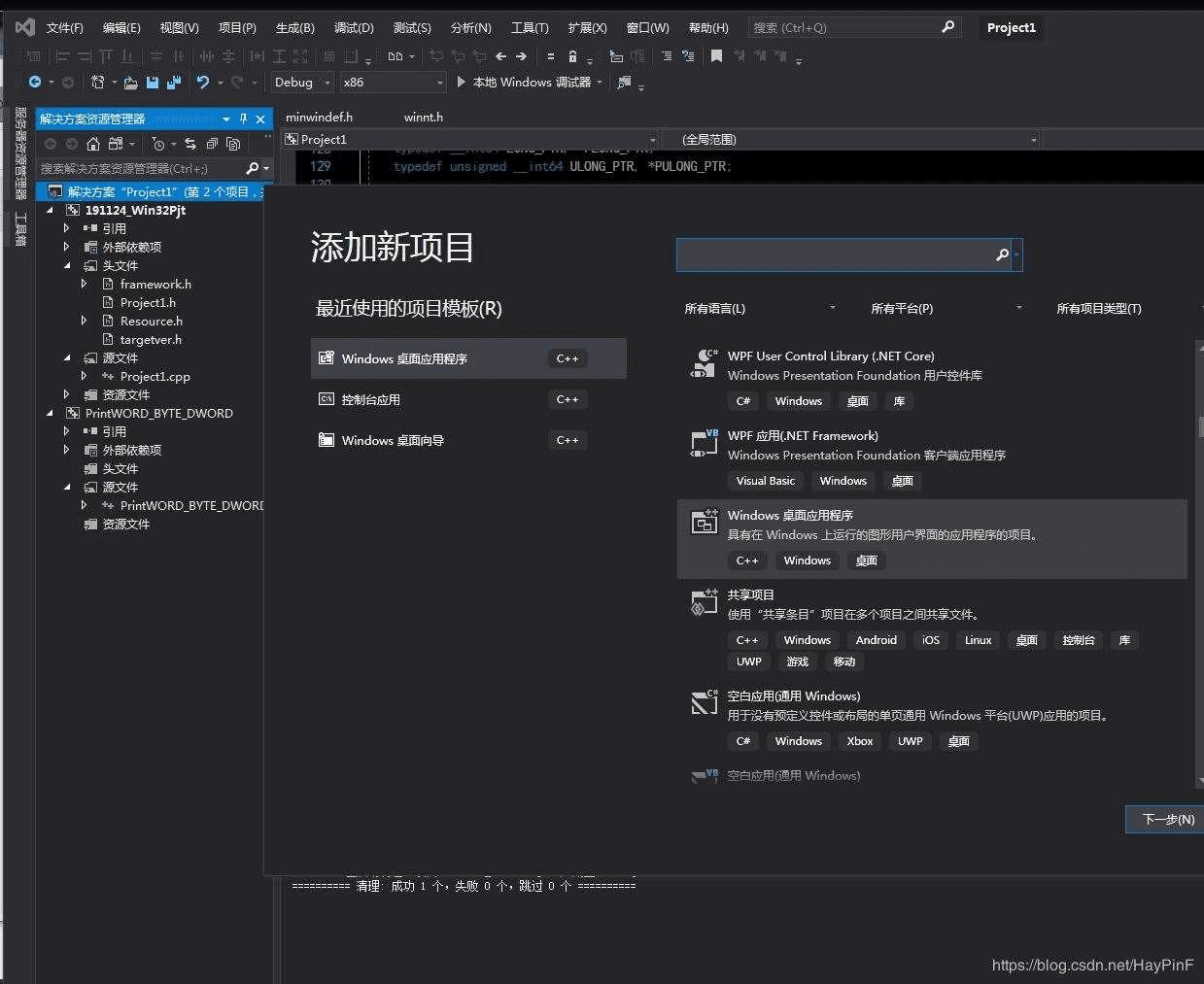This screenshot has height=984, width=1204.
Task: Switch to the winnt.h tab
Action: point(424,117)
